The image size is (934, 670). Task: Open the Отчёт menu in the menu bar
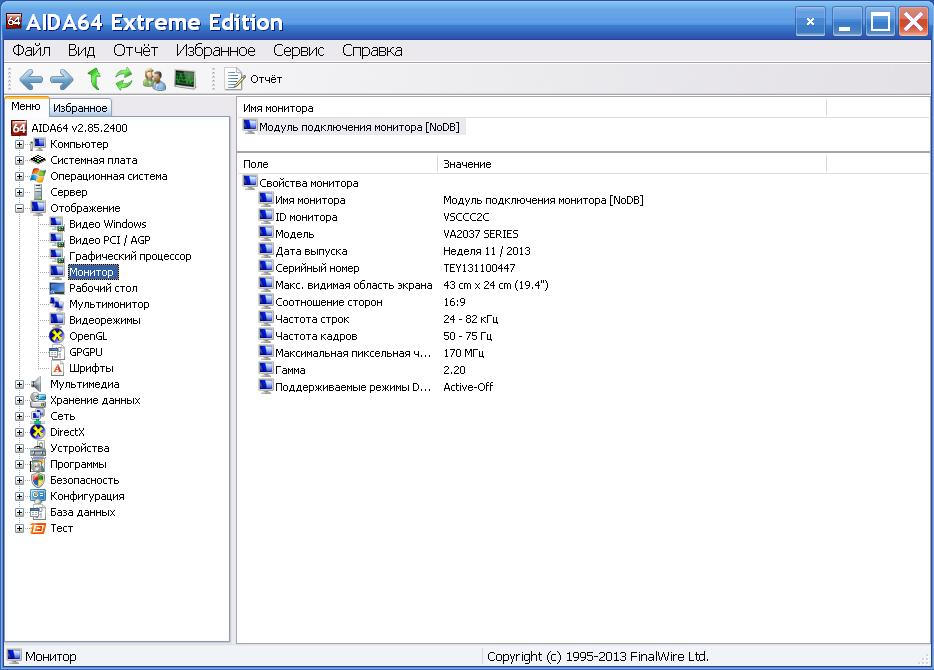click(x=135, y=51)
